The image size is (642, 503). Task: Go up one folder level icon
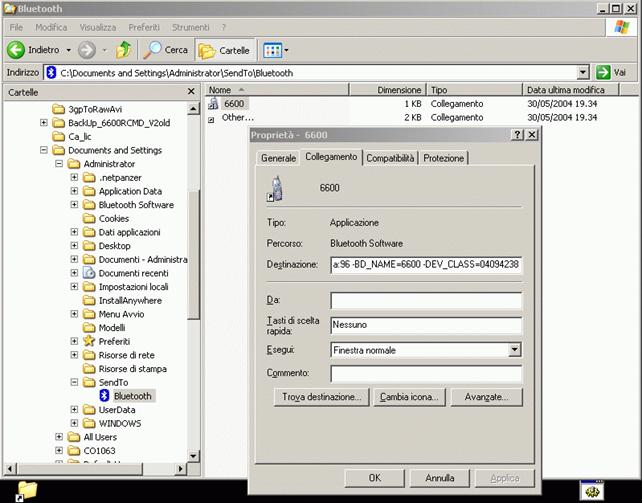click(124, 50)
